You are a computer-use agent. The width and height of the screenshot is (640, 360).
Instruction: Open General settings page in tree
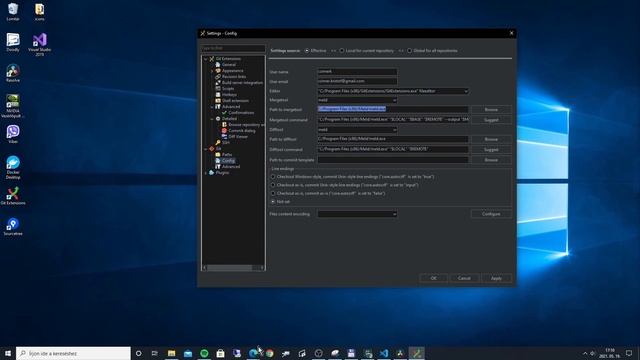coord(229,64)
